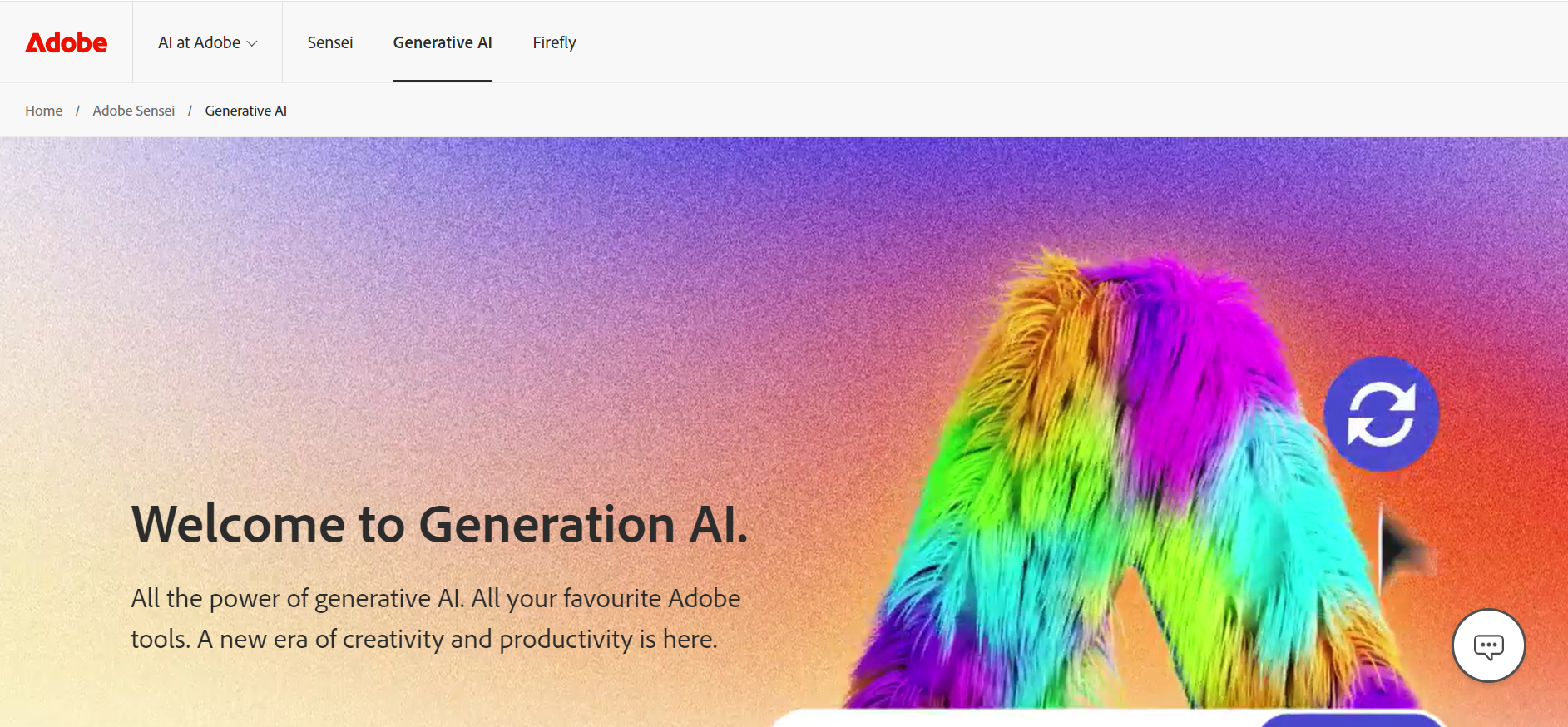Click the Welcome to Generation AI heading

(440, 525)
